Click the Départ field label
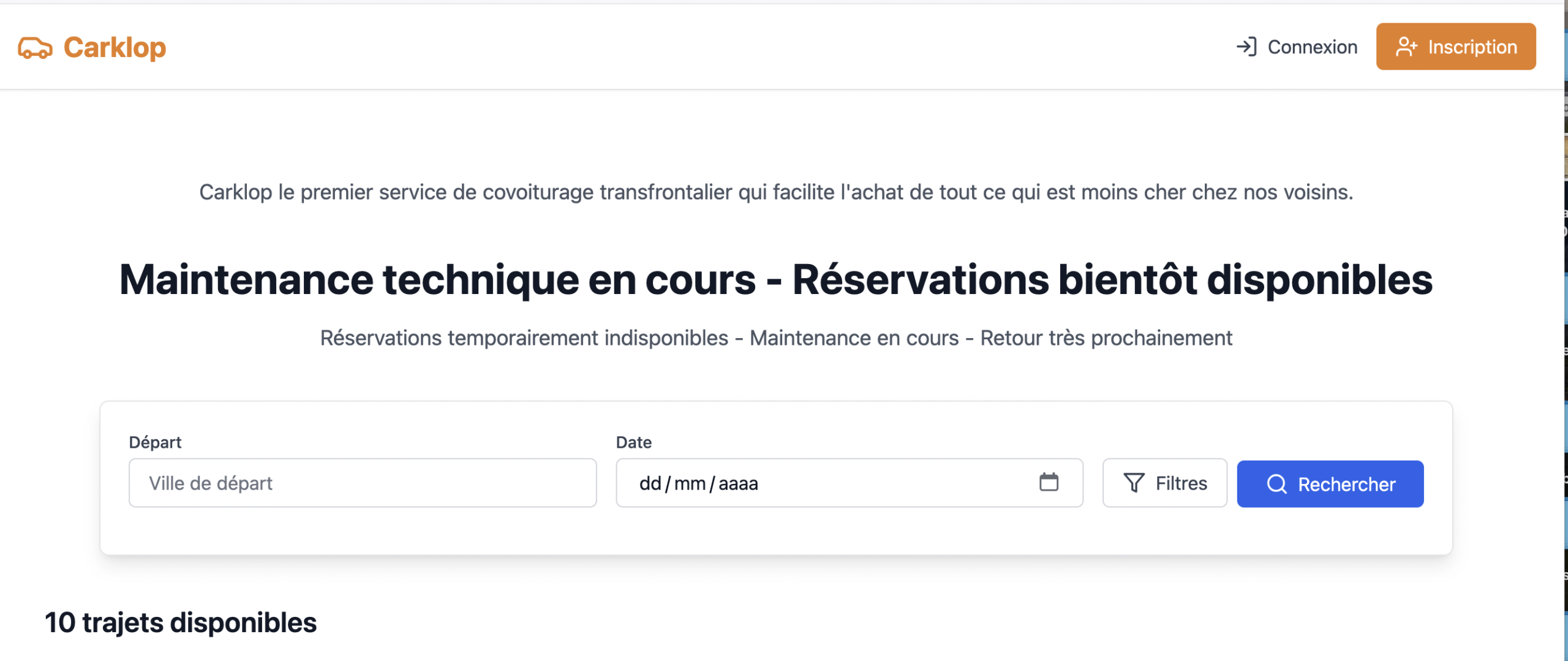This screenshot has height=661, width=1568. coord(155,442)
